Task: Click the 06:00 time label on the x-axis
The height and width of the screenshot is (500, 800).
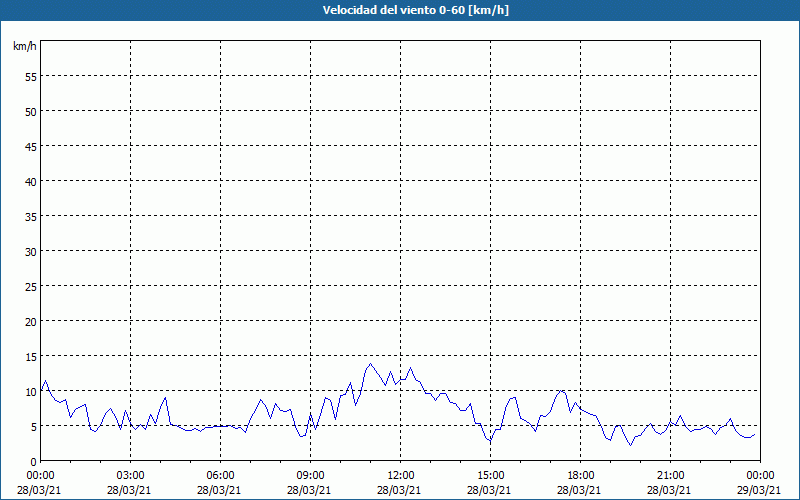Action: (220, 476)
